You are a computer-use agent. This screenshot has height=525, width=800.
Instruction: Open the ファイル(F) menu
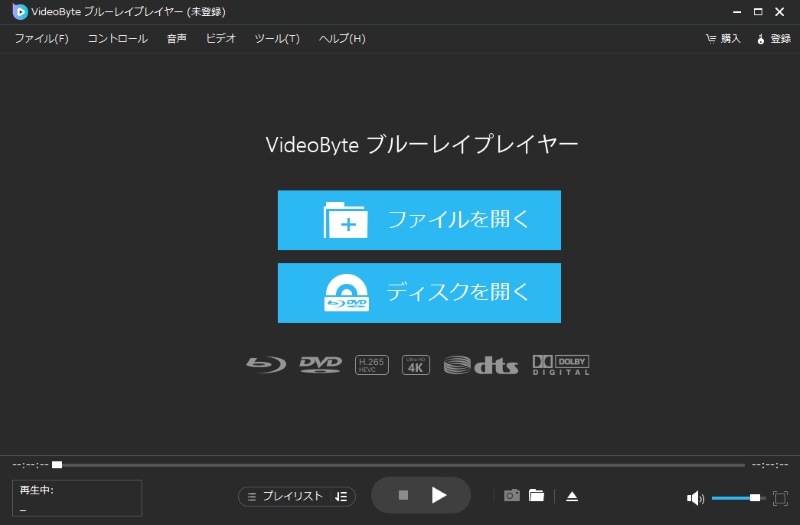pos(41,39)
